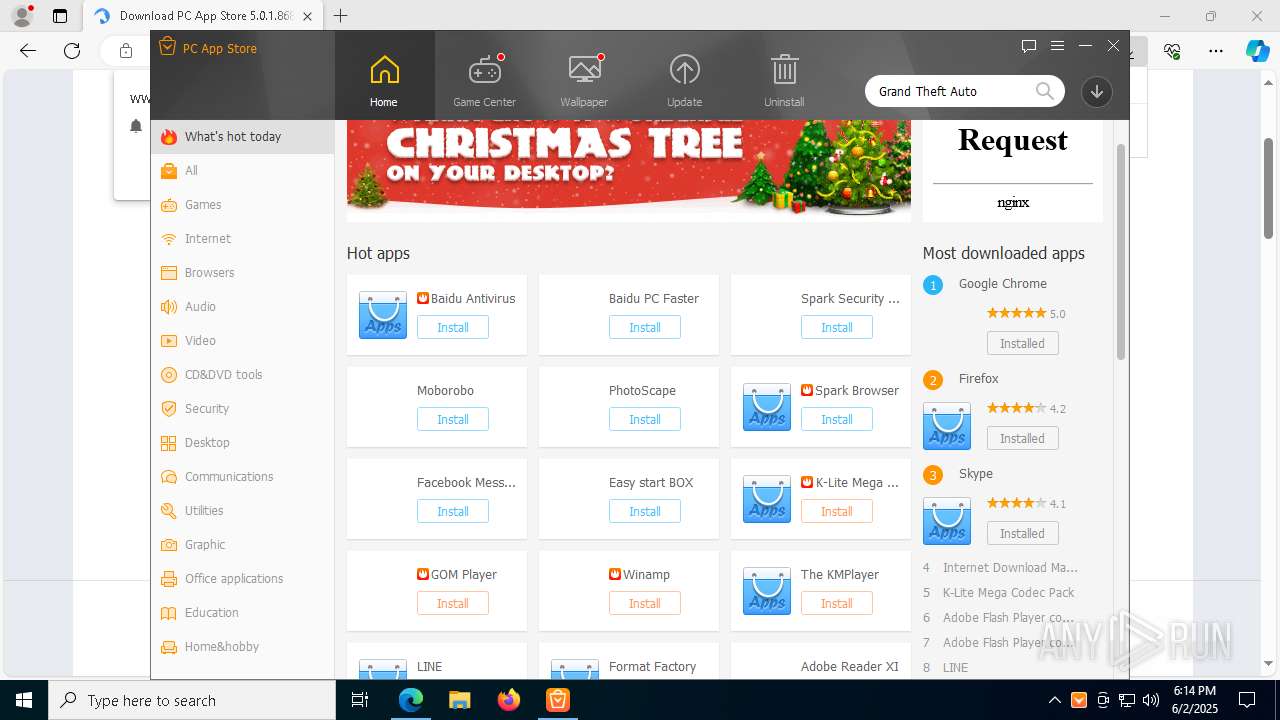The width and height of the screenshot is (1280, 720).
Task: Install Baidu PC Faster
Action: [645, 328]
